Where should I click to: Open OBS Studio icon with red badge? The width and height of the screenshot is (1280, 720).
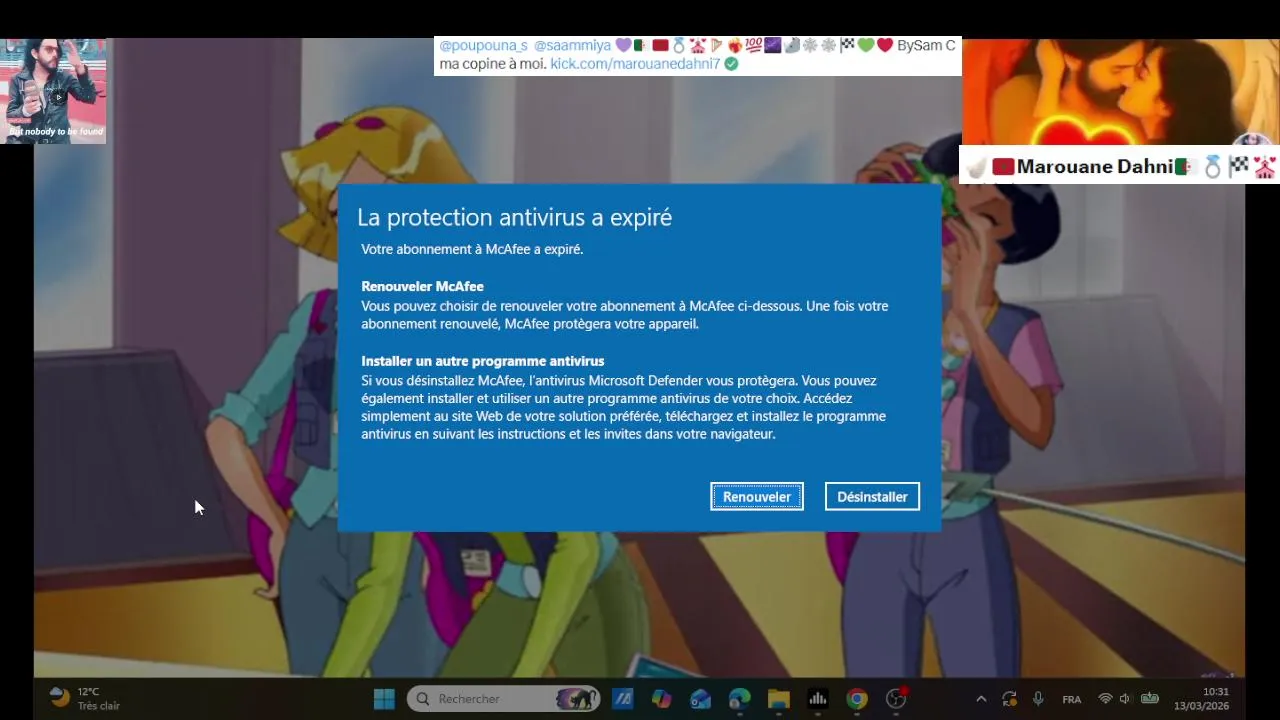tap(896, 699)
